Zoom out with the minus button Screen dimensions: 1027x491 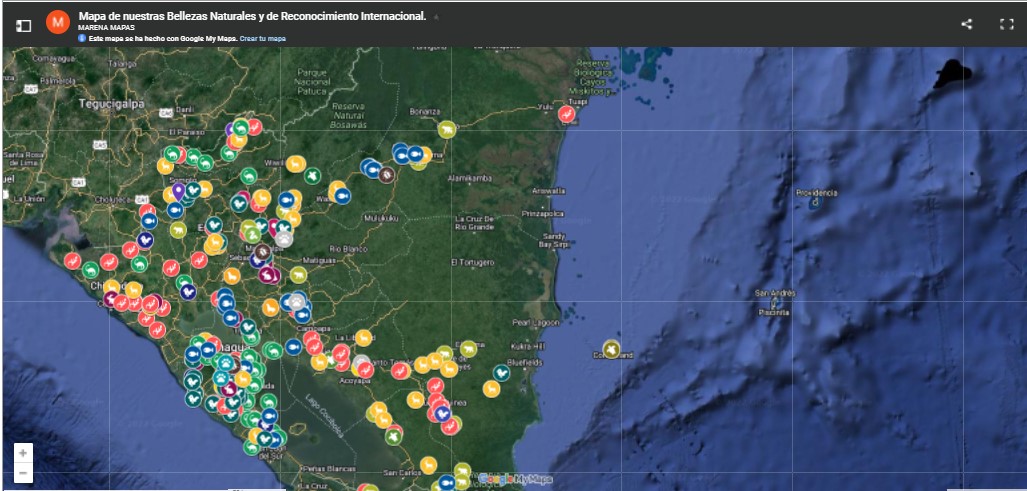click(23, 473)
